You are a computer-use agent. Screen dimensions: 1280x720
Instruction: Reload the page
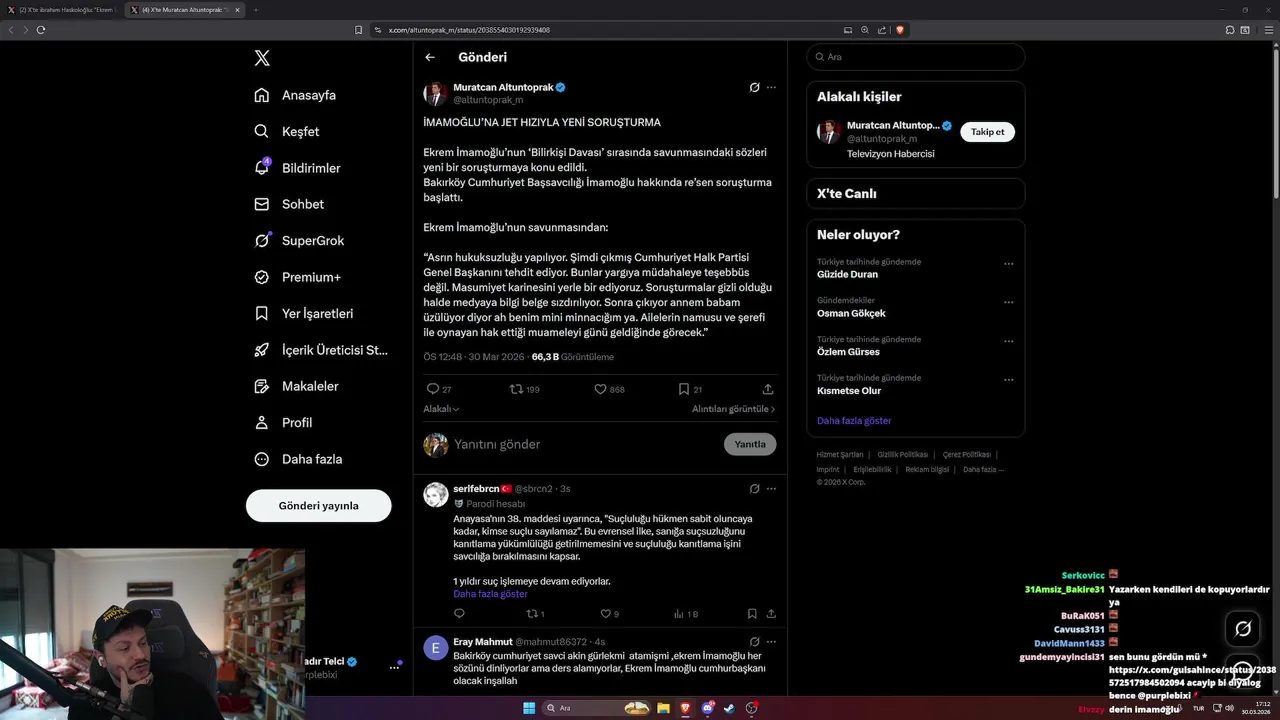[41, 30]
